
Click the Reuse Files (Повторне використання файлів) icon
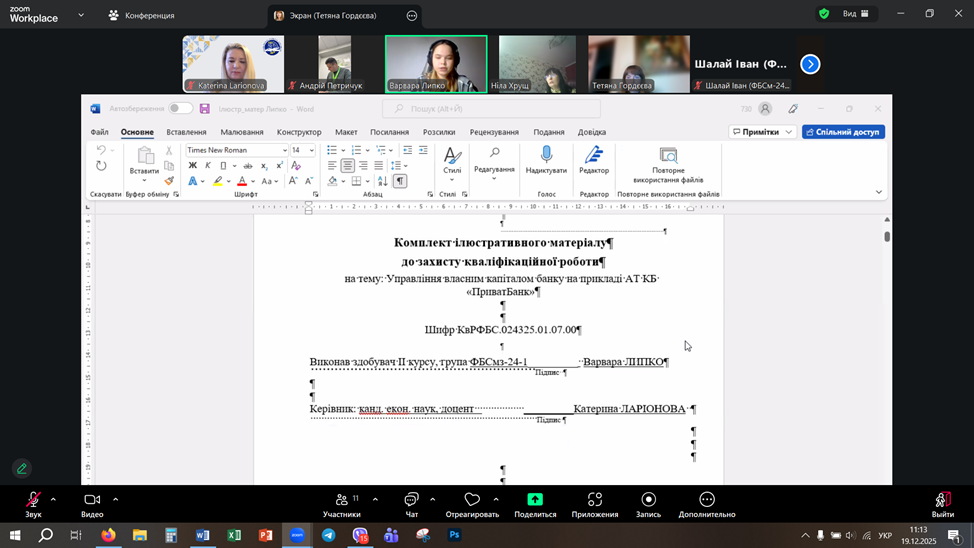(668, 155)
